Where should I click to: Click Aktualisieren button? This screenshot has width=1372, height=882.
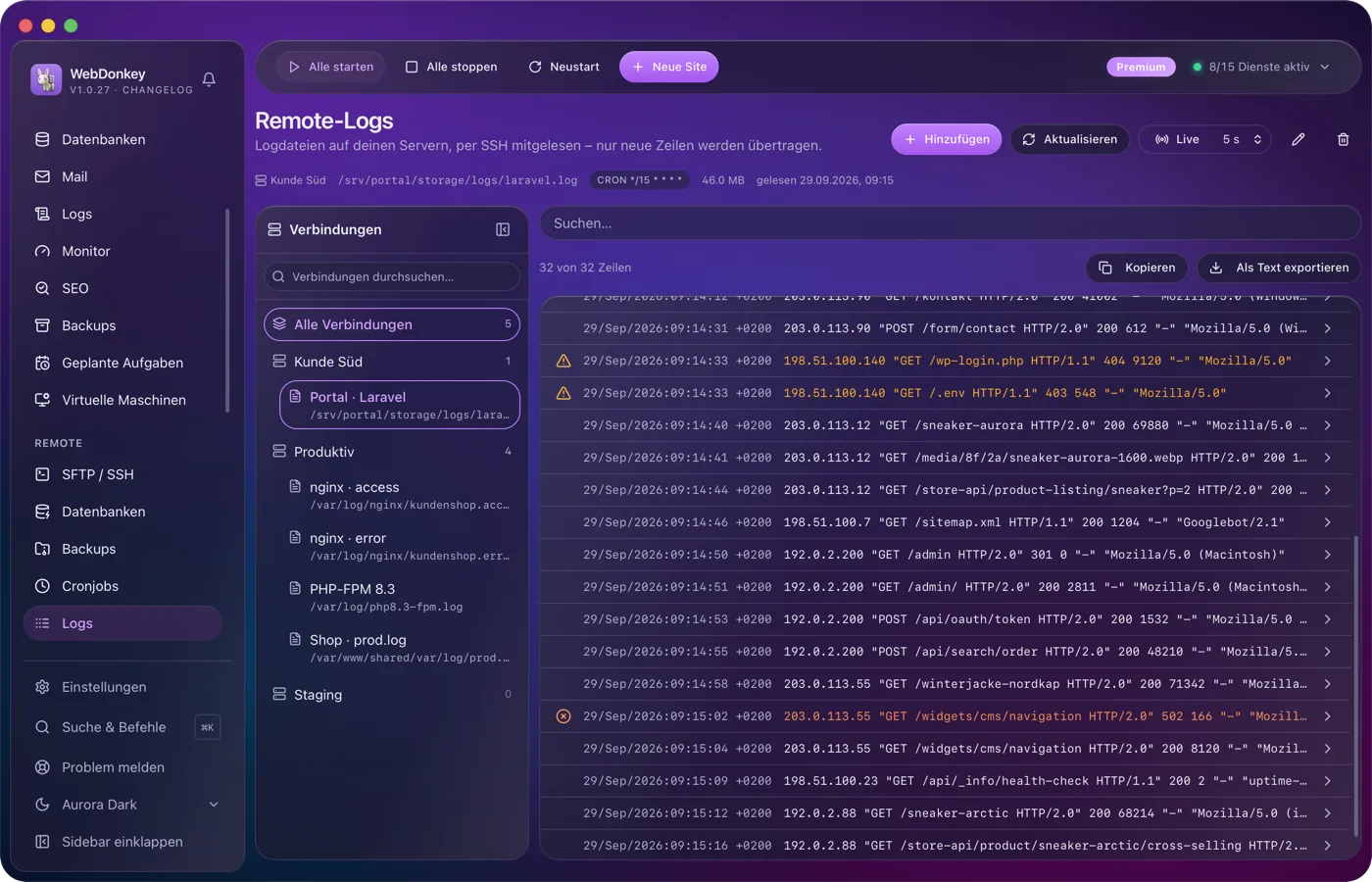[x=1069, y=139]
